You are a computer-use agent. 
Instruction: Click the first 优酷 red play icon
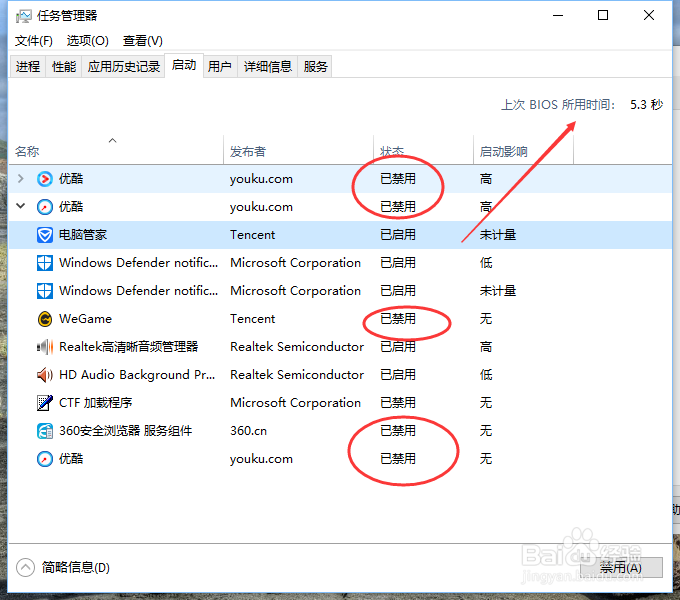pos(45,179)
